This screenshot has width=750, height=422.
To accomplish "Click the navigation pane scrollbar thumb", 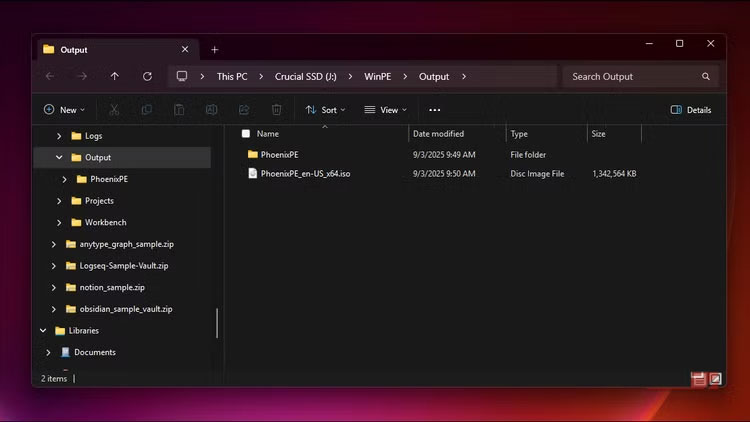I will coord(217,323).
